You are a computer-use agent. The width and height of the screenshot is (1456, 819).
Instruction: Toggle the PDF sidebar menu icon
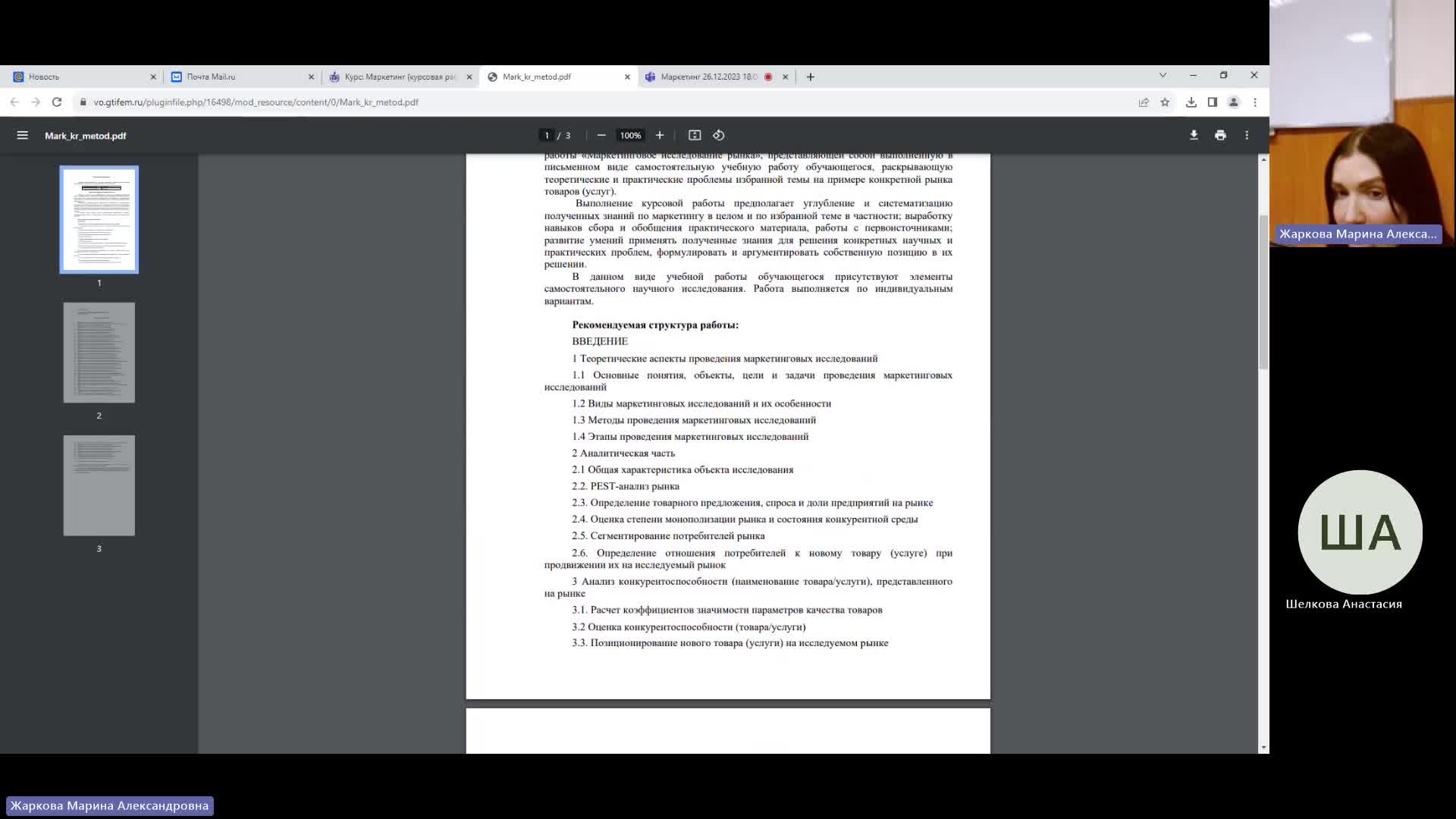click(x=22, y=135)
